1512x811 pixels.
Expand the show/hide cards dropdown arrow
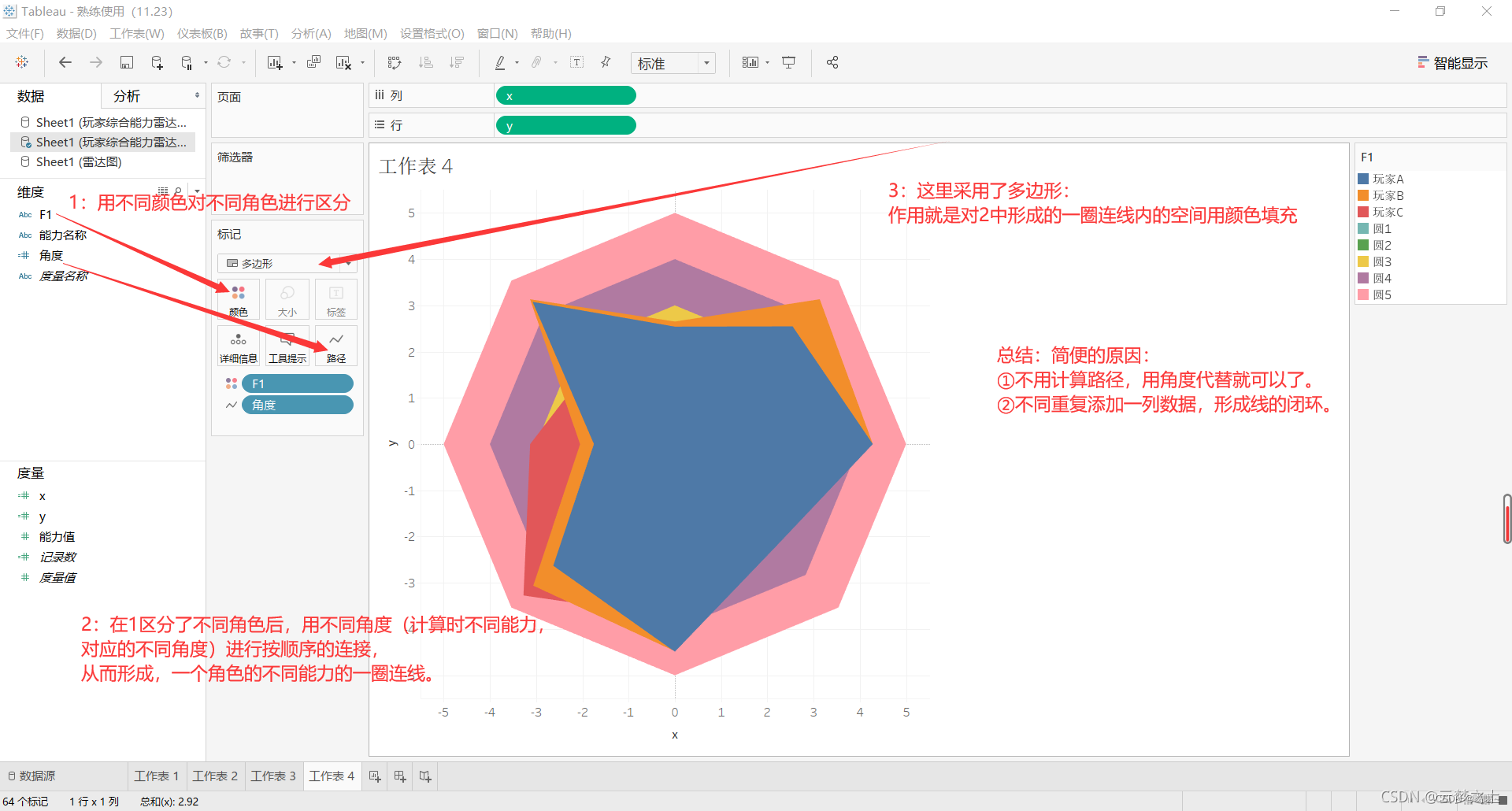[767, 63]
